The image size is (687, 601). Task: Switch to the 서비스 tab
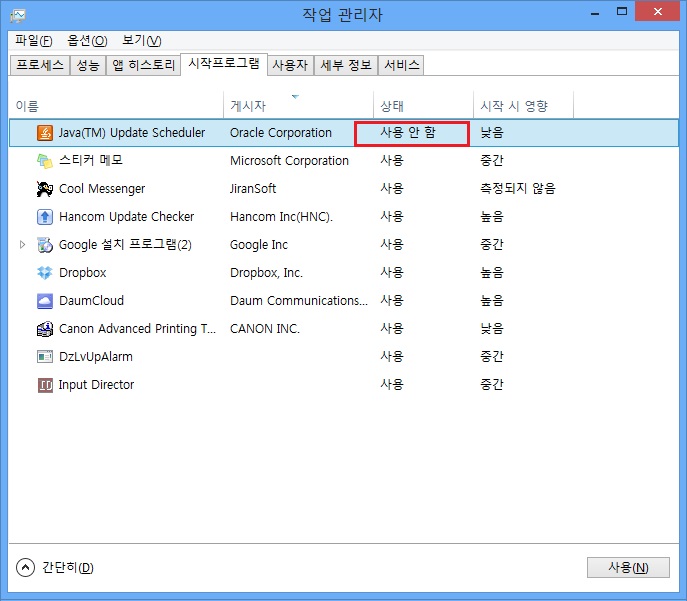pos(401,65)
